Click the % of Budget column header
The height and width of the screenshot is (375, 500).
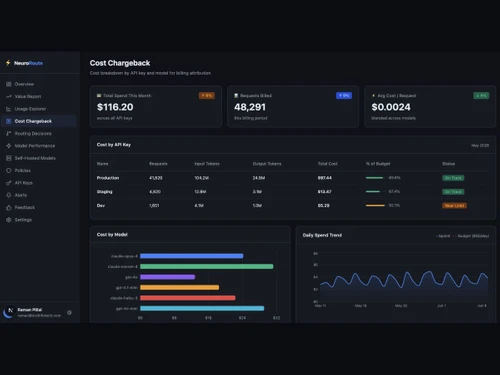[378, 164]
